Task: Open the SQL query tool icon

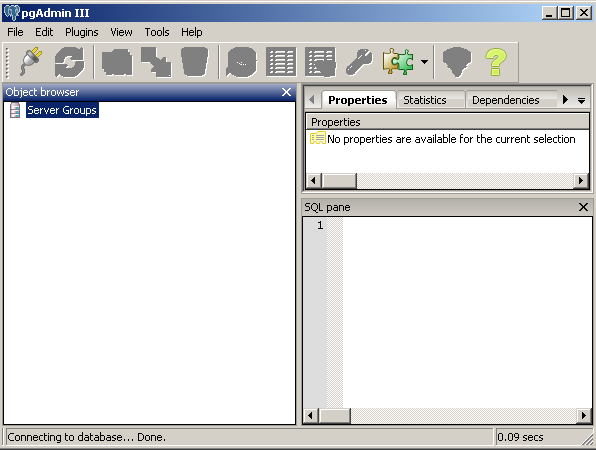Action: click(241, 62)
